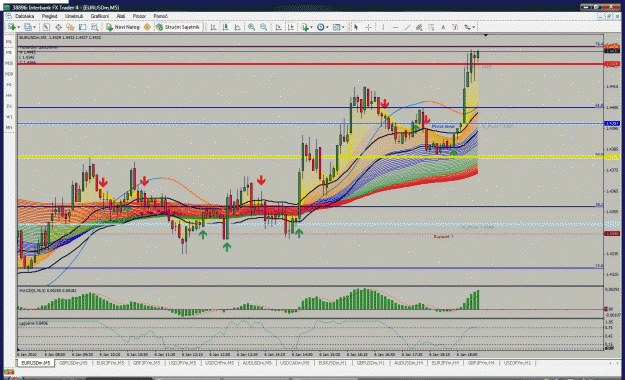625x380 pixels.
Task: Switch to GBPJPYm,H4 chart tab
Action: click(x=481, y=363)
